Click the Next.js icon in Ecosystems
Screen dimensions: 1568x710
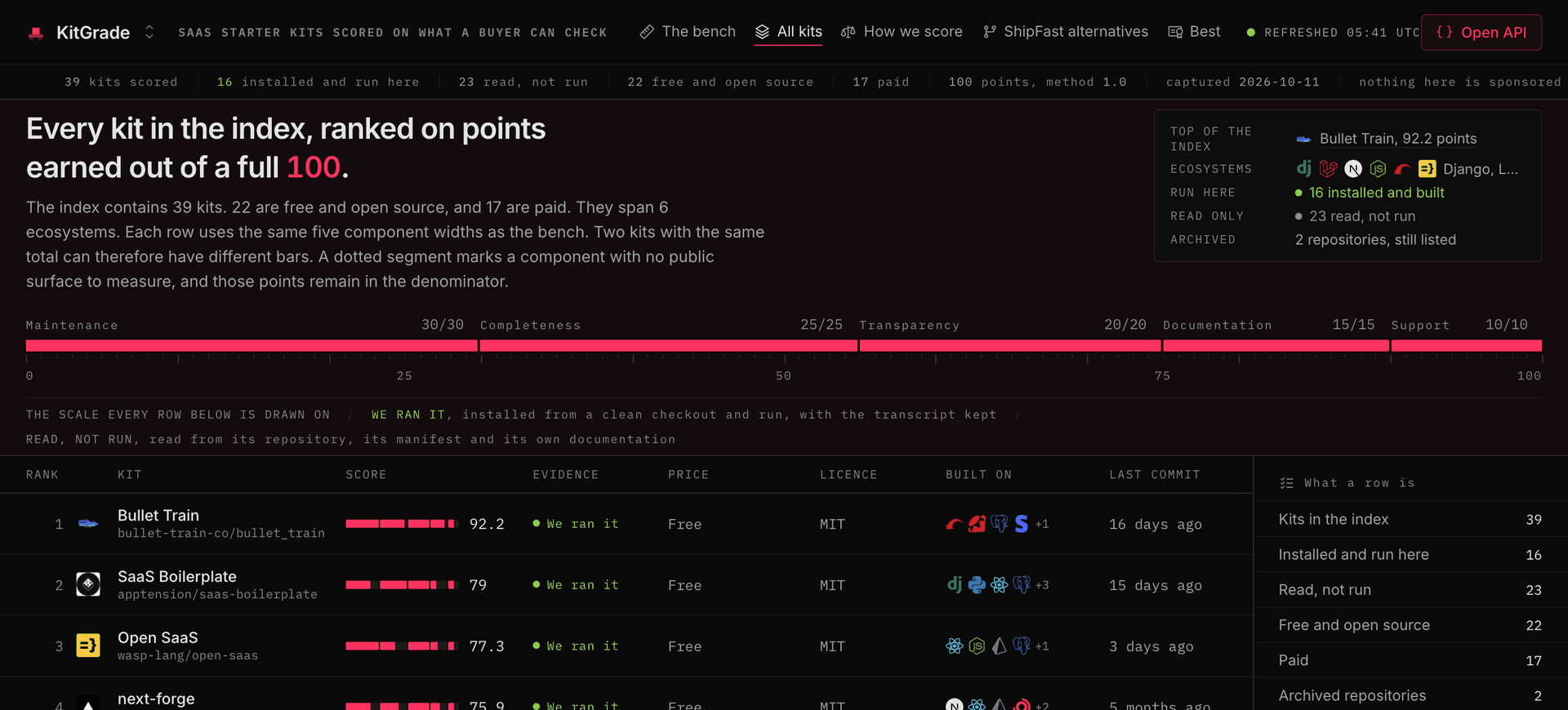[1353, 168]
